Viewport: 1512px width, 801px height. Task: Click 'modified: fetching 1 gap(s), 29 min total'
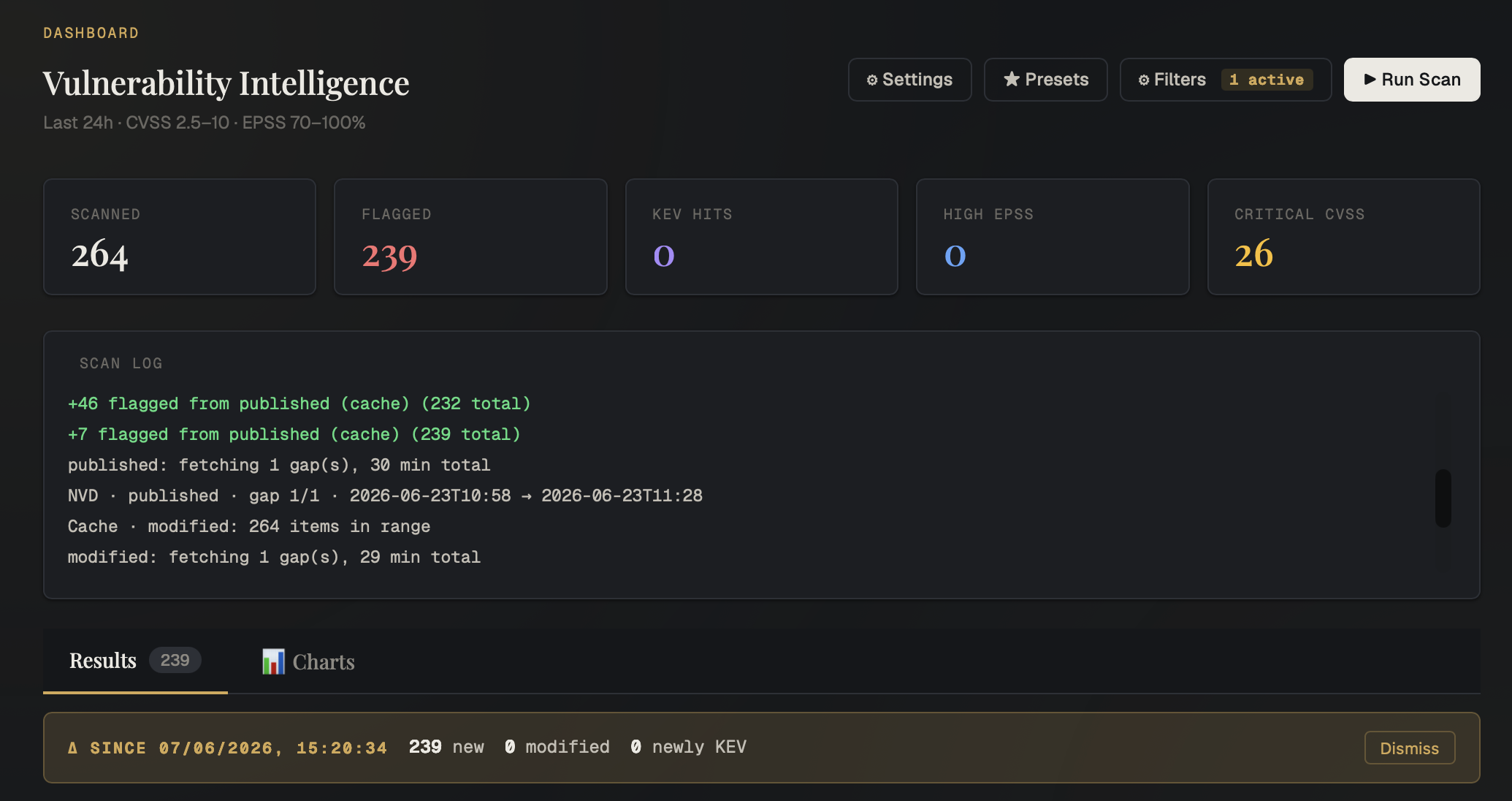coord(274,557)
